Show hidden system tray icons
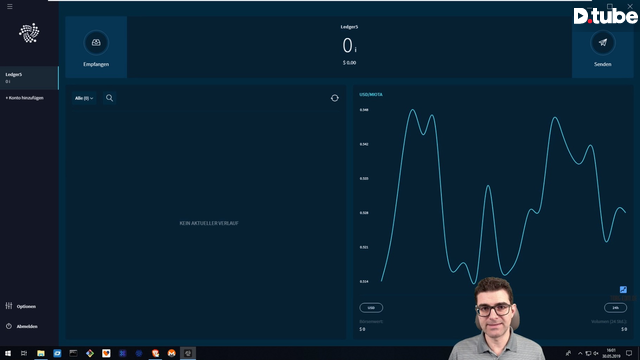The image size is (640, 360). pos(580,353)
